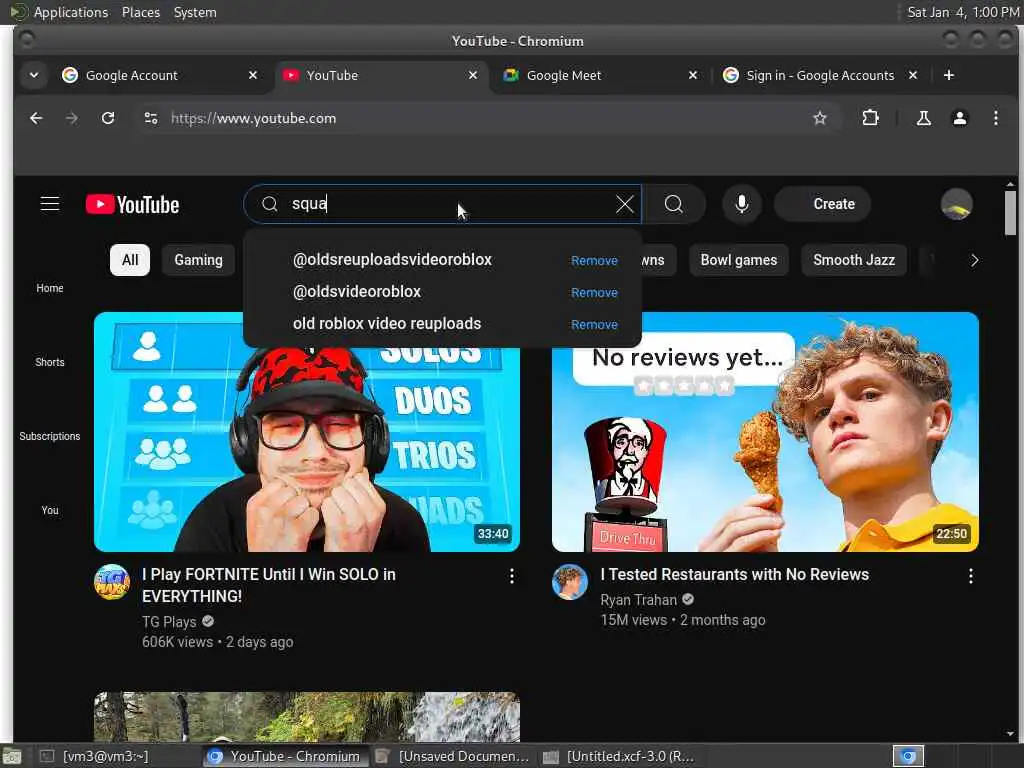Open options for Tested Restaurants video
Viewport: 1024px width, 768px height.
pyautogui.click(x=970, y=575)
